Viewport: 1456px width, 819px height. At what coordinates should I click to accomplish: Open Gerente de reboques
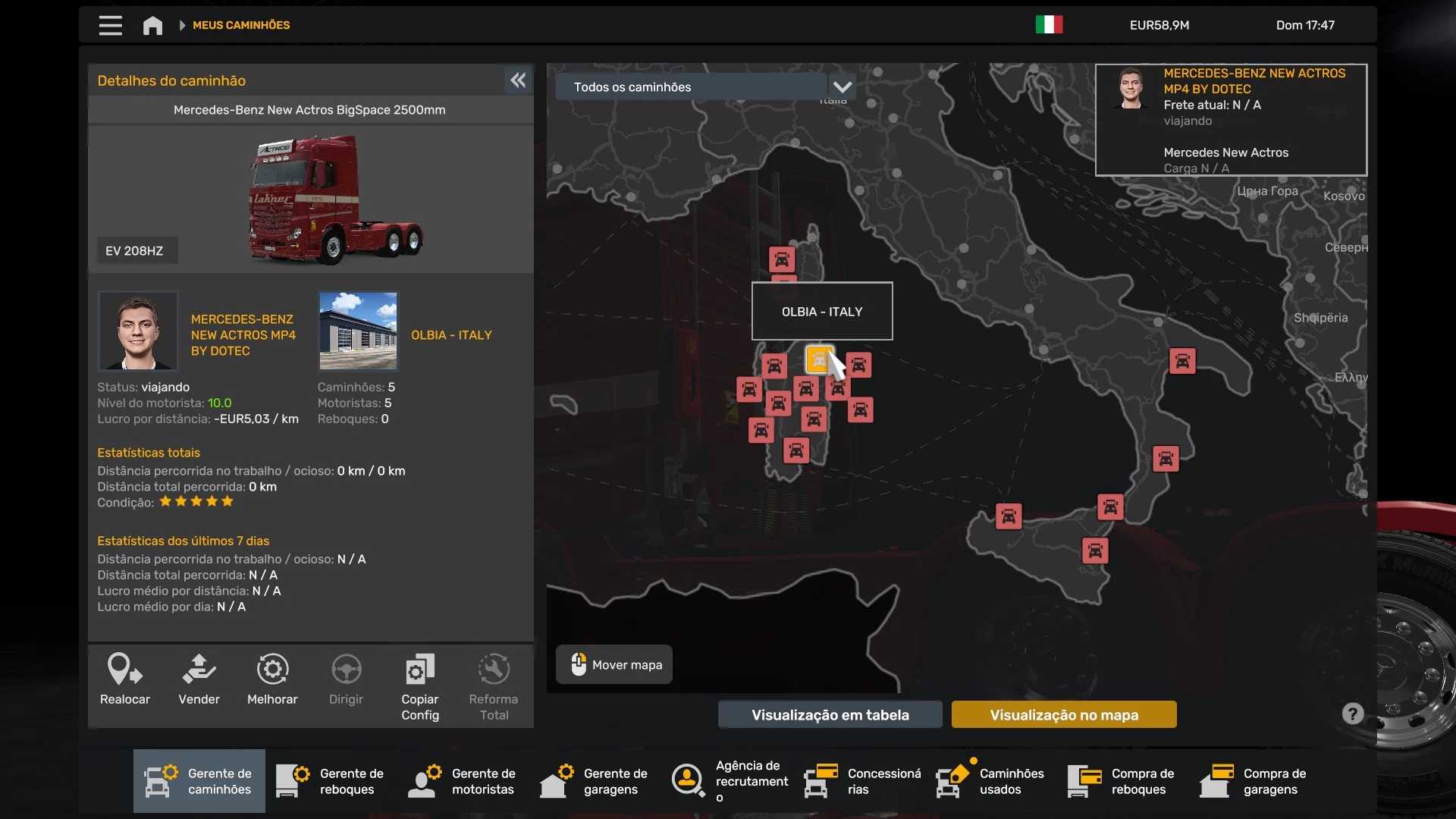[331, 781]
